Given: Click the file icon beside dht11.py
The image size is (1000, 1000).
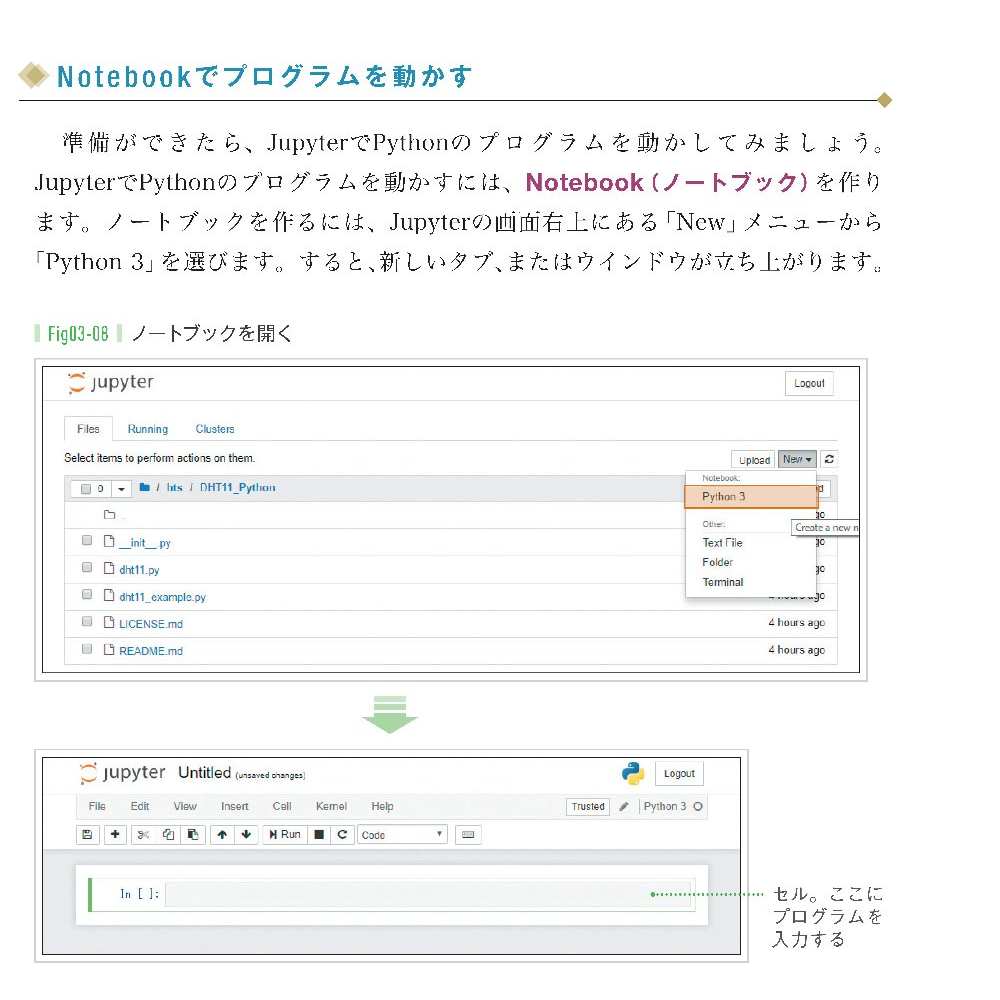Looking at the screenshot, I should (109, 568).
